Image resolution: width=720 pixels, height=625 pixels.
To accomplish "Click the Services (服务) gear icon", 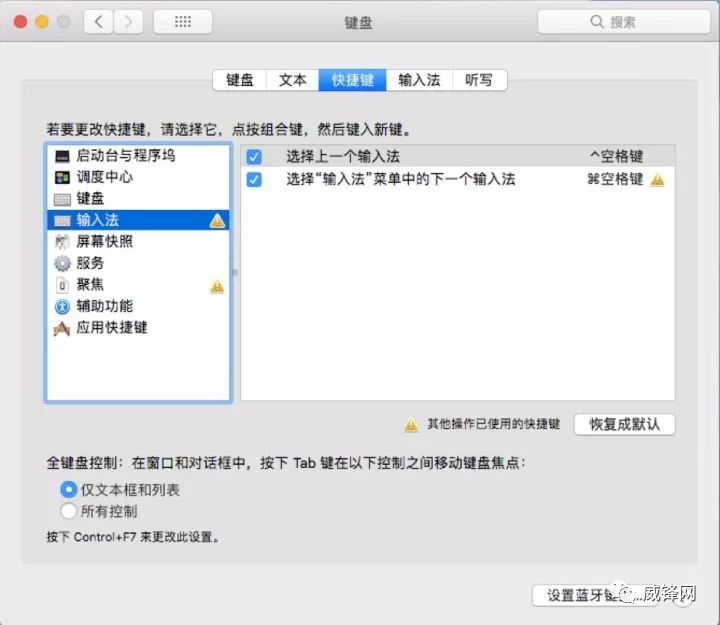I will (x=62, y=263).
